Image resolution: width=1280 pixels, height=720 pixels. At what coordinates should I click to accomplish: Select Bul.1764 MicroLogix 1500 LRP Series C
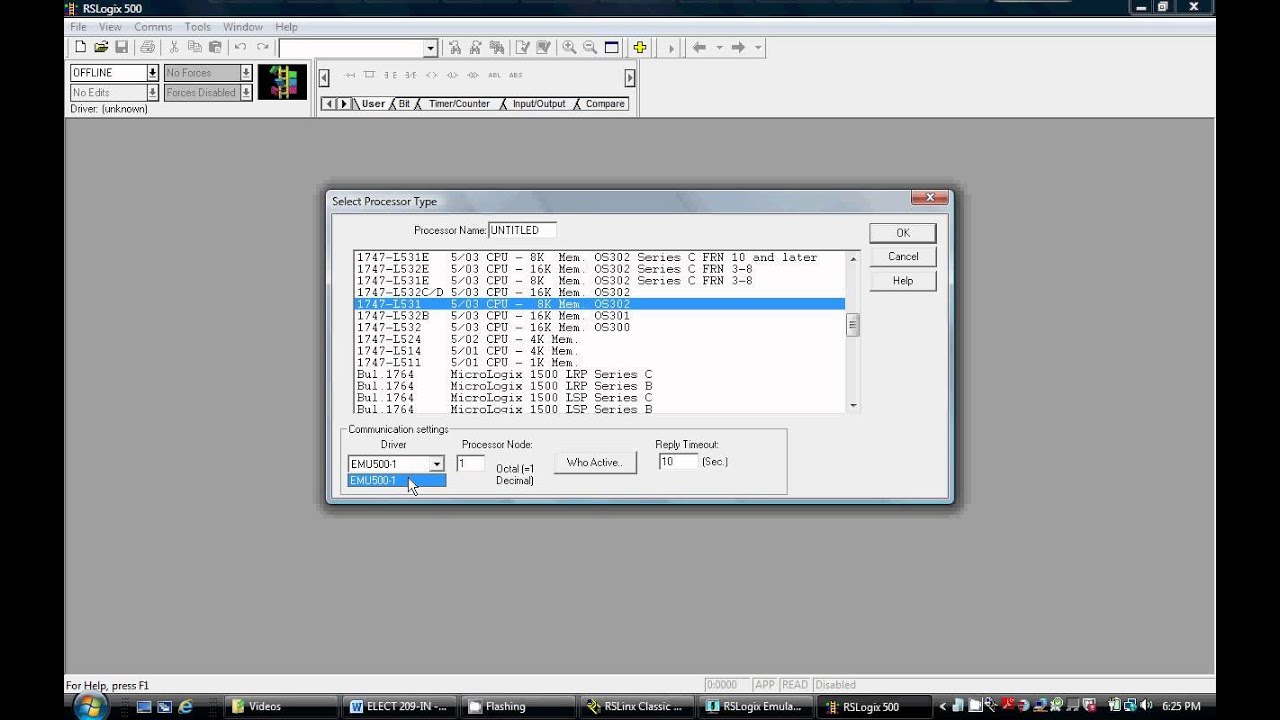point(600,374)
